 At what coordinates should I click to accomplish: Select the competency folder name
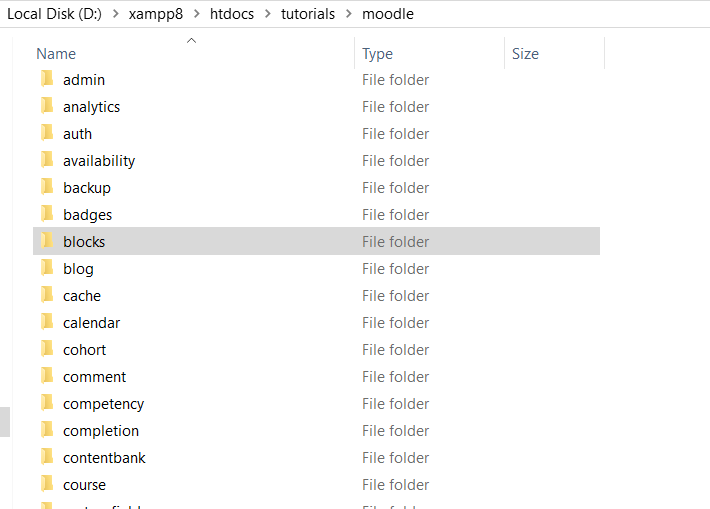click(103, 404)
